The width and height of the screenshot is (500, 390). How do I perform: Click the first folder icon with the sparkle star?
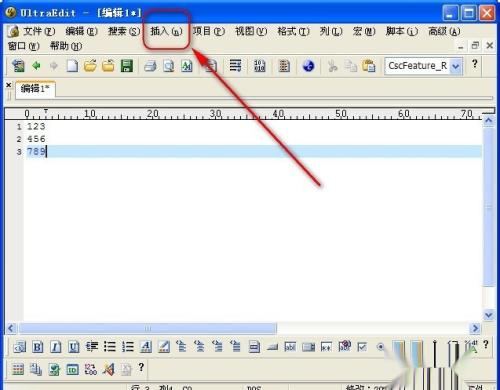(90, 66)
